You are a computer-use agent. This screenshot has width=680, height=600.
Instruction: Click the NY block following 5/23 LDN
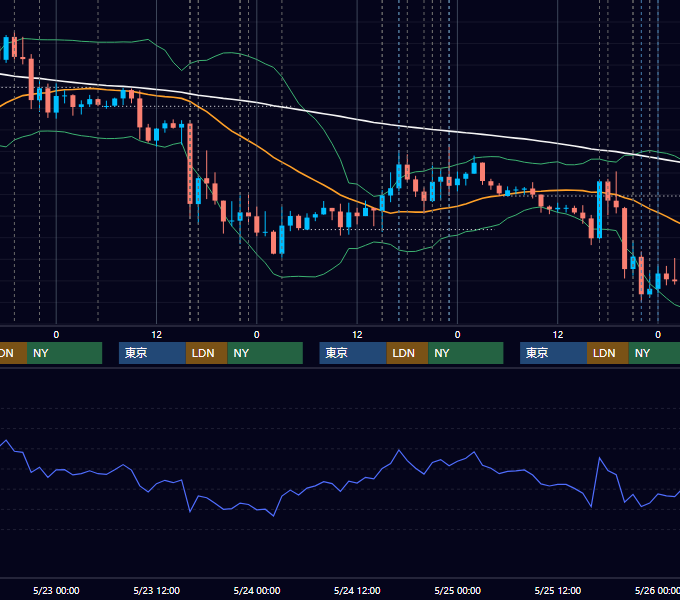point(265,353)
